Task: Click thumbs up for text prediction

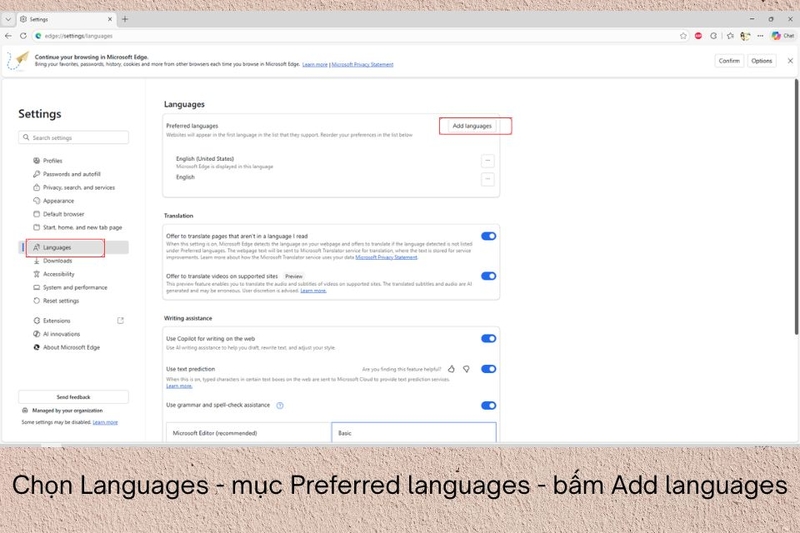Action: (x=451, y=369)
